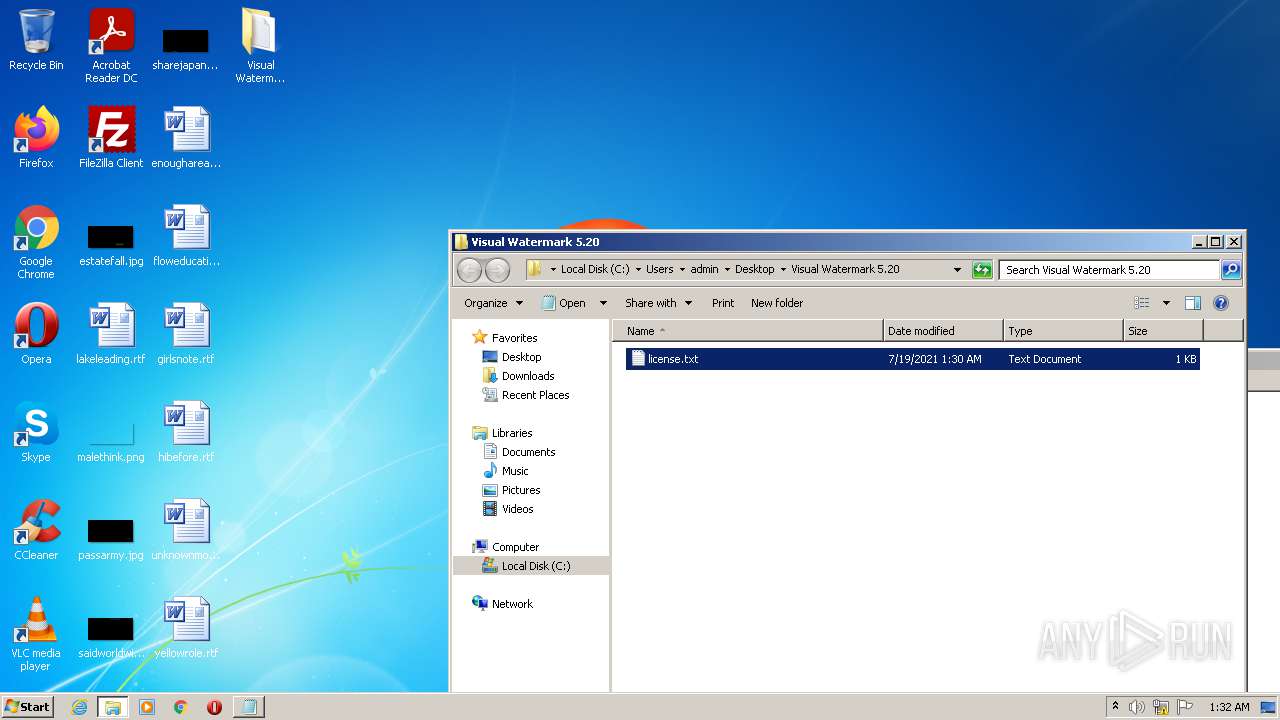Launch Google Chrome desktop shortcut
The image size is (1280, 720).
pos(36,242)
